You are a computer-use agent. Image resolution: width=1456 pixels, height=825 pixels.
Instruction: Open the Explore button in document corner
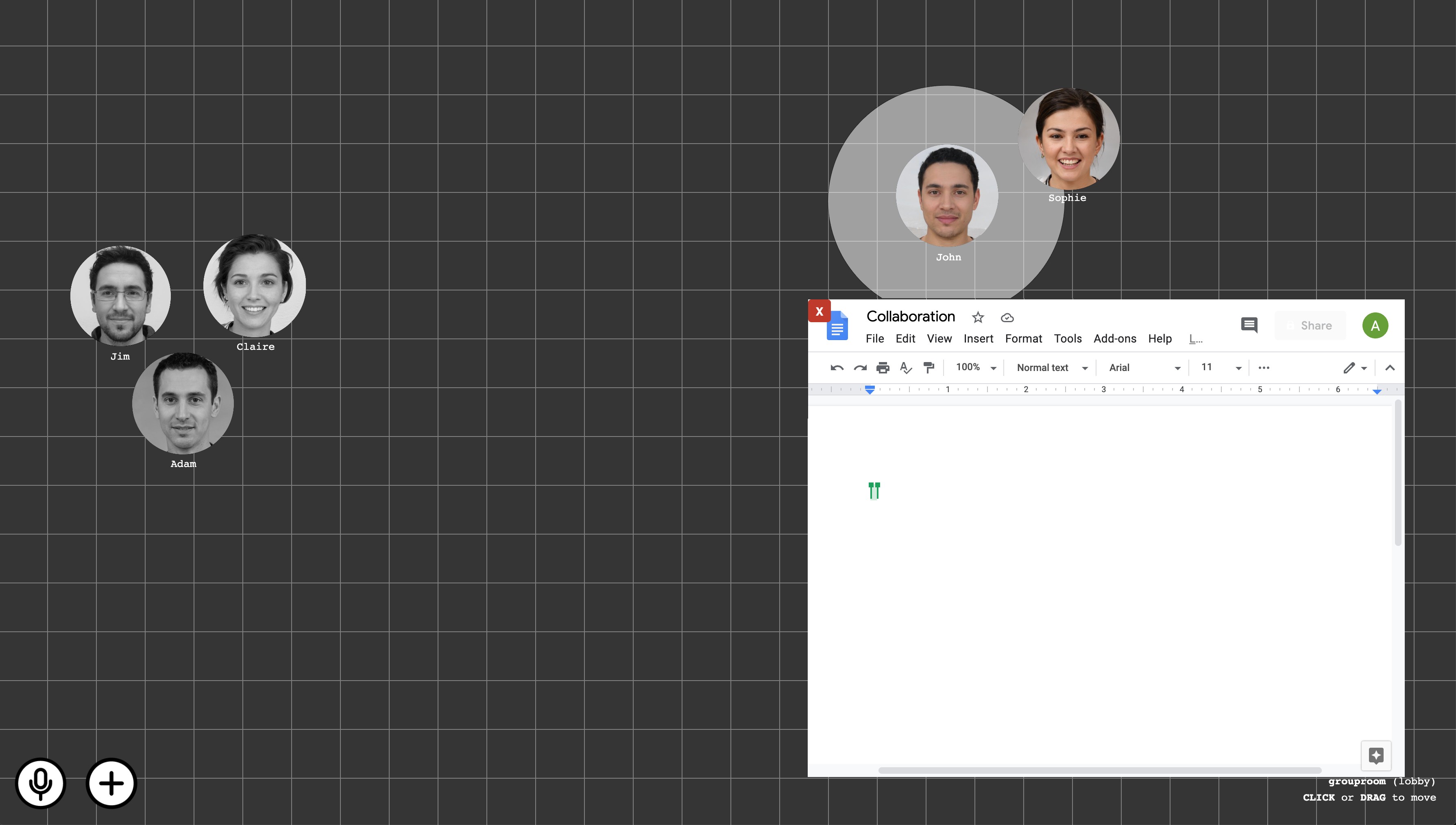(x=1376, y=755)
